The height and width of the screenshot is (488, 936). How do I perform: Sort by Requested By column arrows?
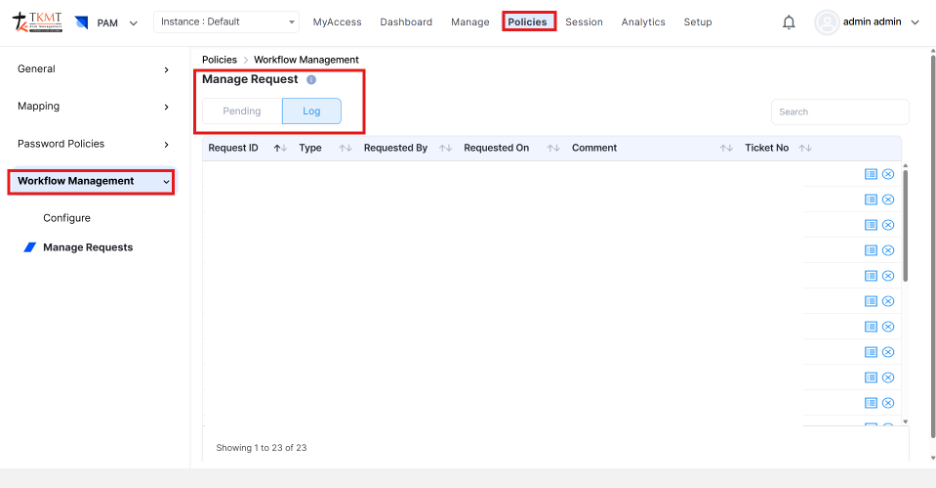pyautogui.click(x=445, y=148)
